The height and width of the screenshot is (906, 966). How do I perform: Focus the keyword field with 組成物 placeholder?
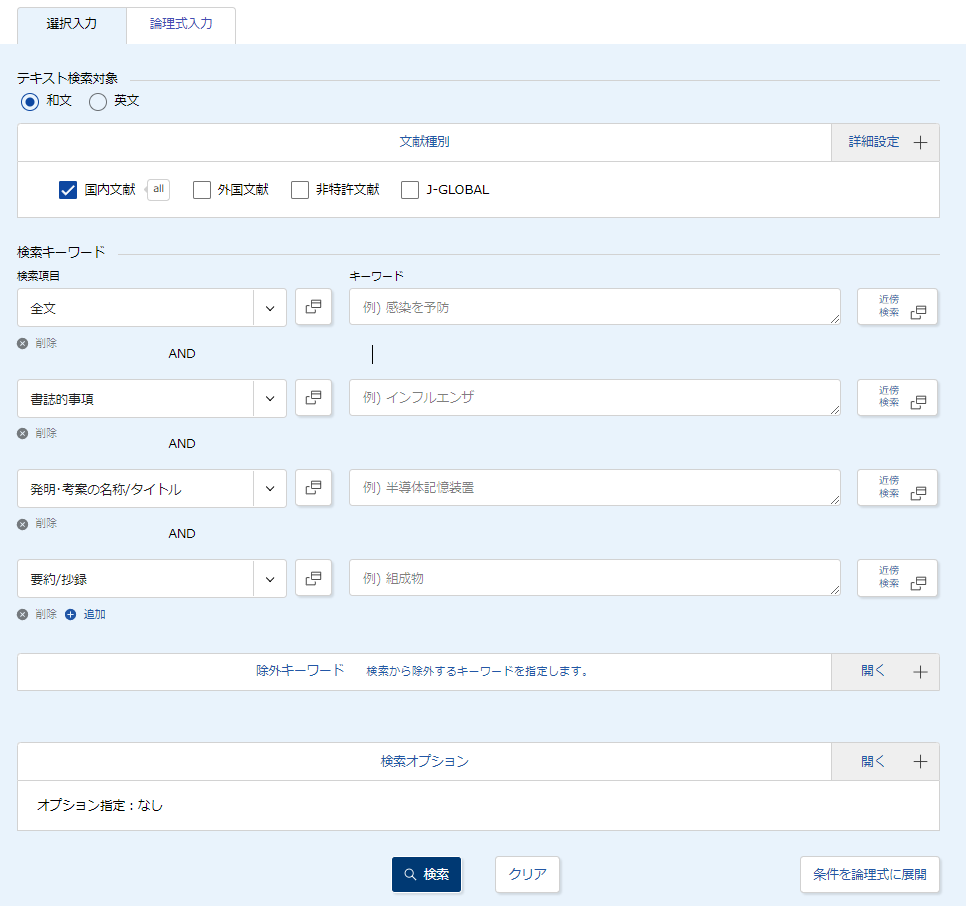point(595,578)
